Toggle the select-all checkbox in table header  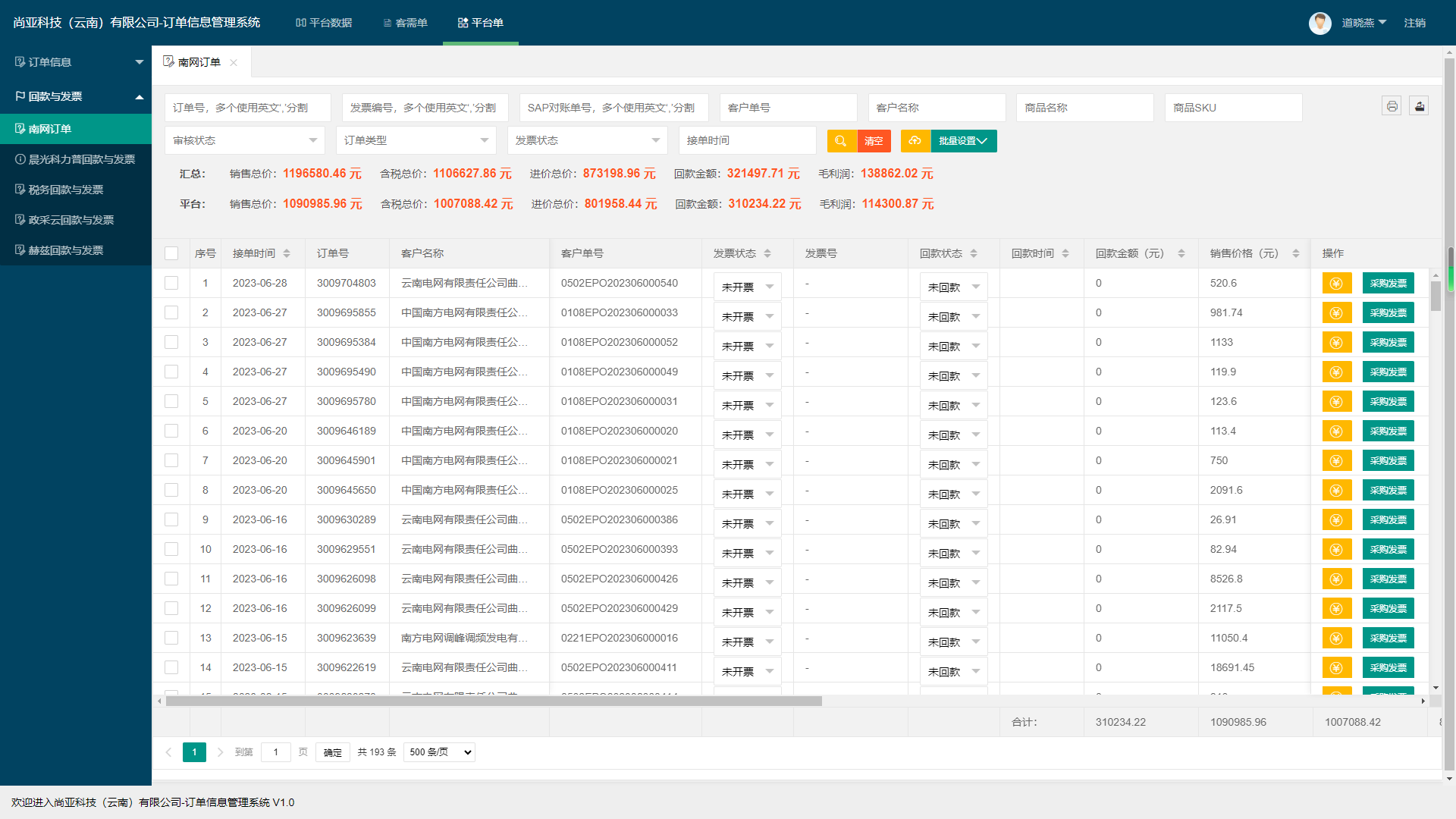click(x=171, y=253)
